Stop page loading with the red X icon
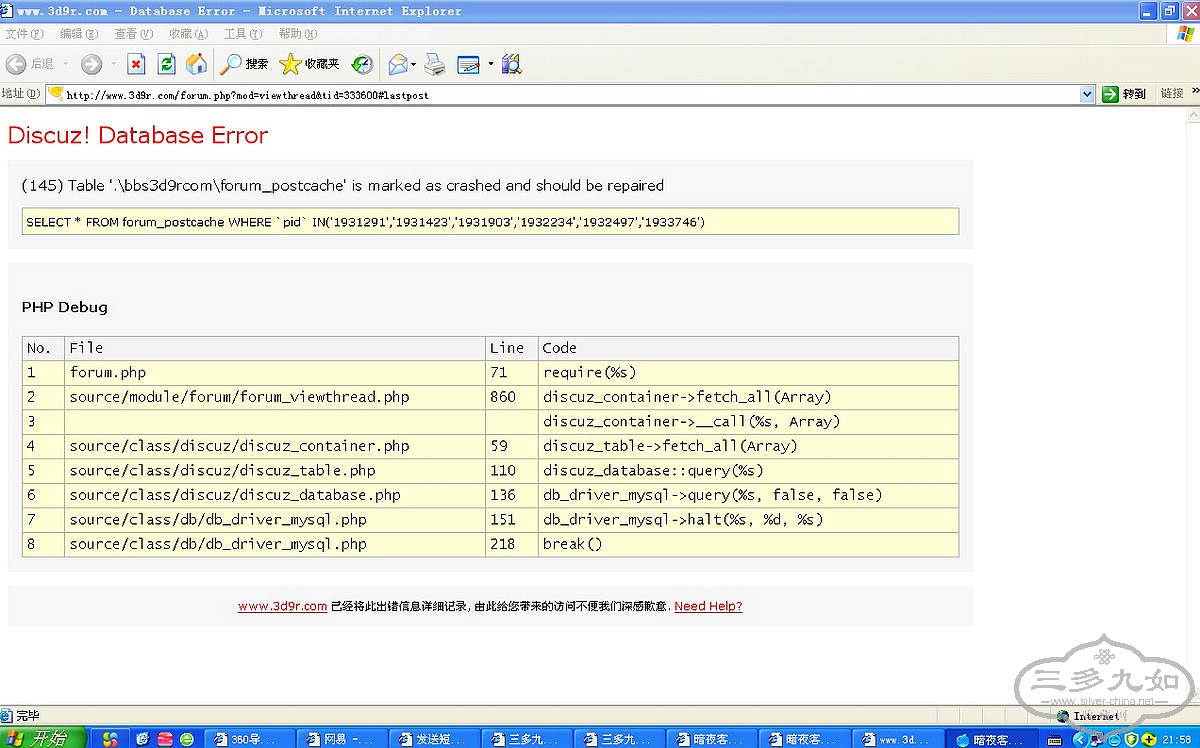This screenshot has width=1200, height=748. coord(136,64)
